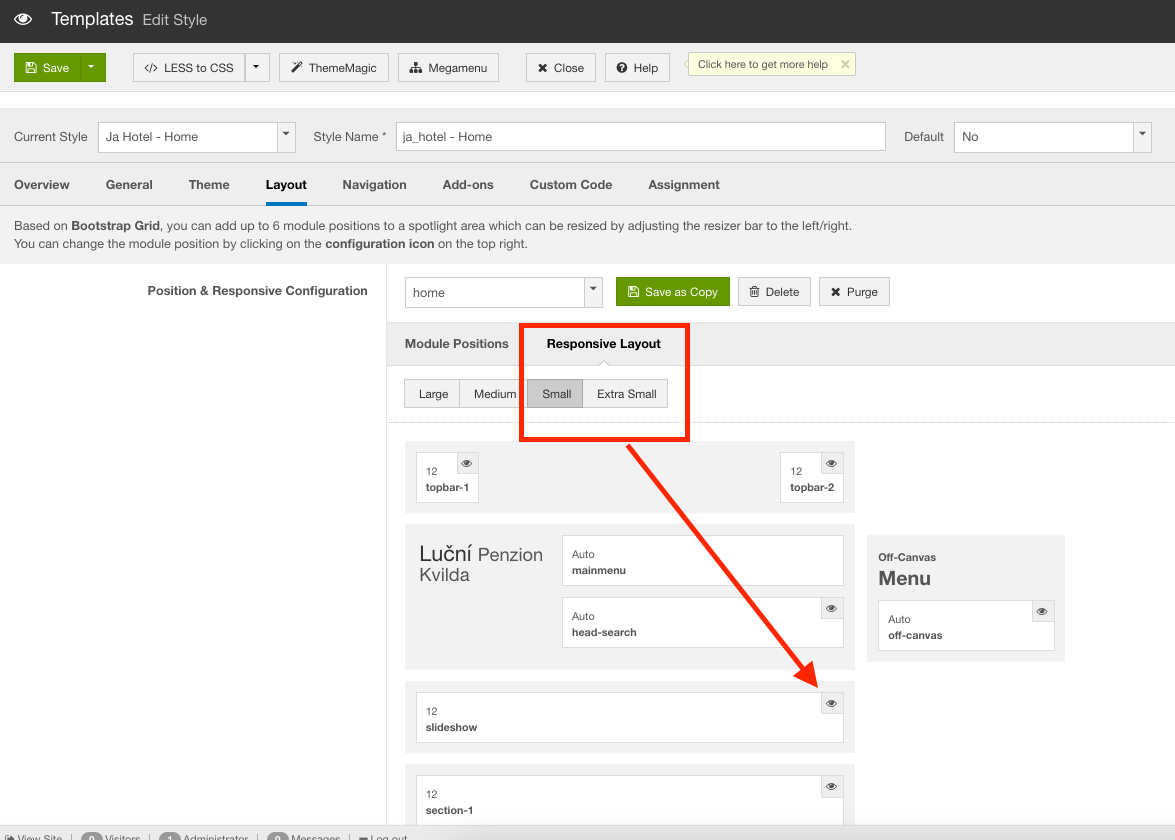Click the eye icon beside Templates title

click(x=23, y=19)
